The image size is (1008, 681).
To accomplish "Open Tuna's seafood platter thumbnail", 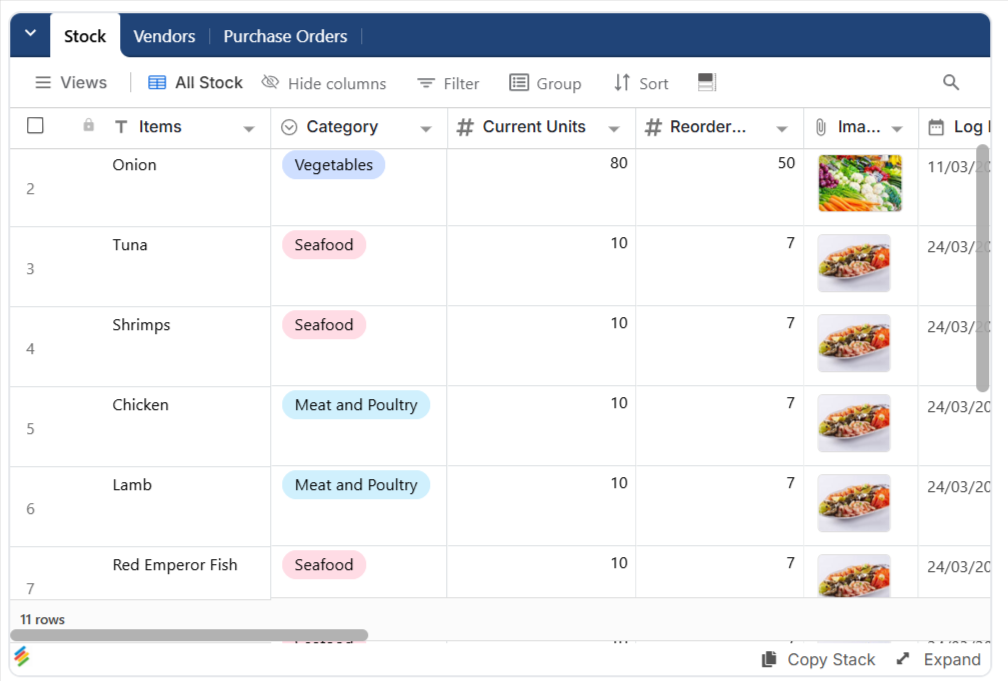I will pyautogui.click(x=854, y=263).
